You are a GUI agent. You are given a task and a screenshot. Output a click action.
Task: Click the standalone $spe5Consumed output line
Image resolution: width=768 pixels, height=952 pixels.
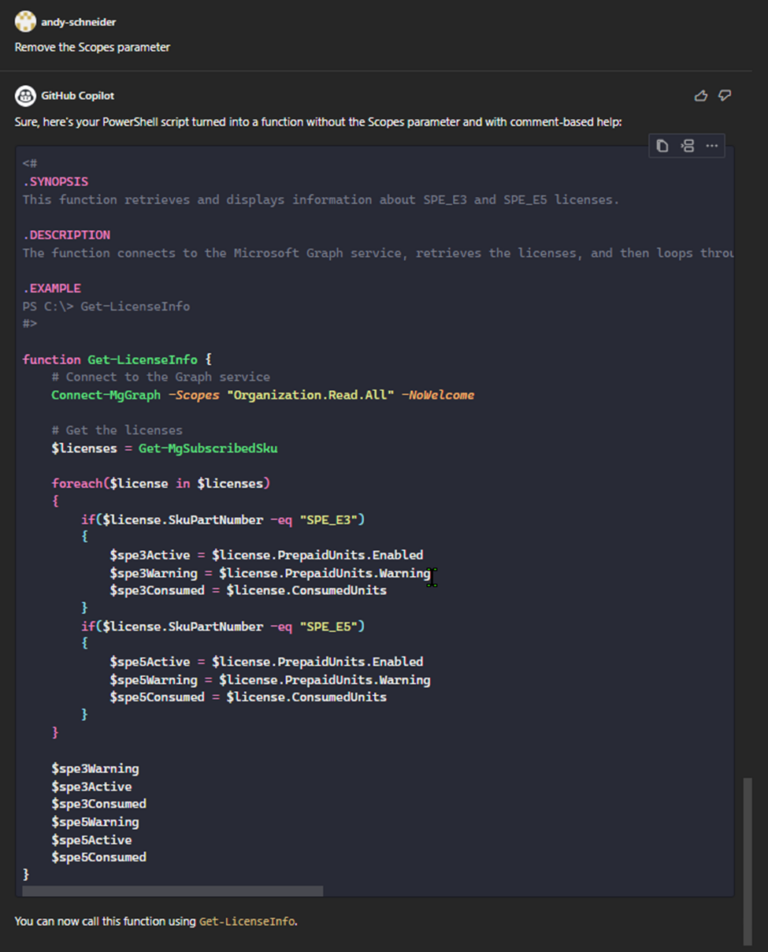[99, 857]
